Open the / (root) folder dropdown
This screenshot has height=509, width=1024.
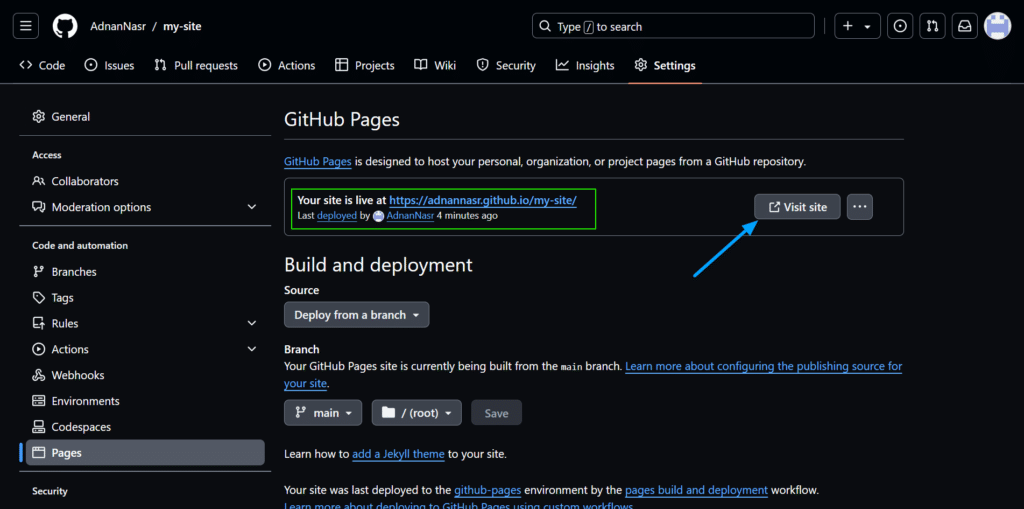click(x=417, y=412)
